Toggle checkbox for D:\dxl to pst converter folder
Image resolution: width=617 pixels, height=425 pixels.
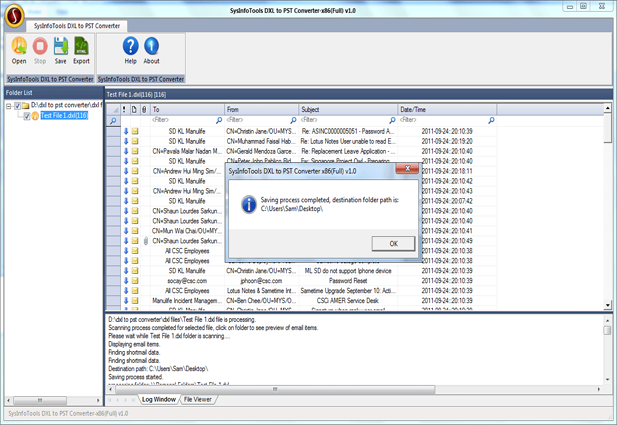coord(17,106)
